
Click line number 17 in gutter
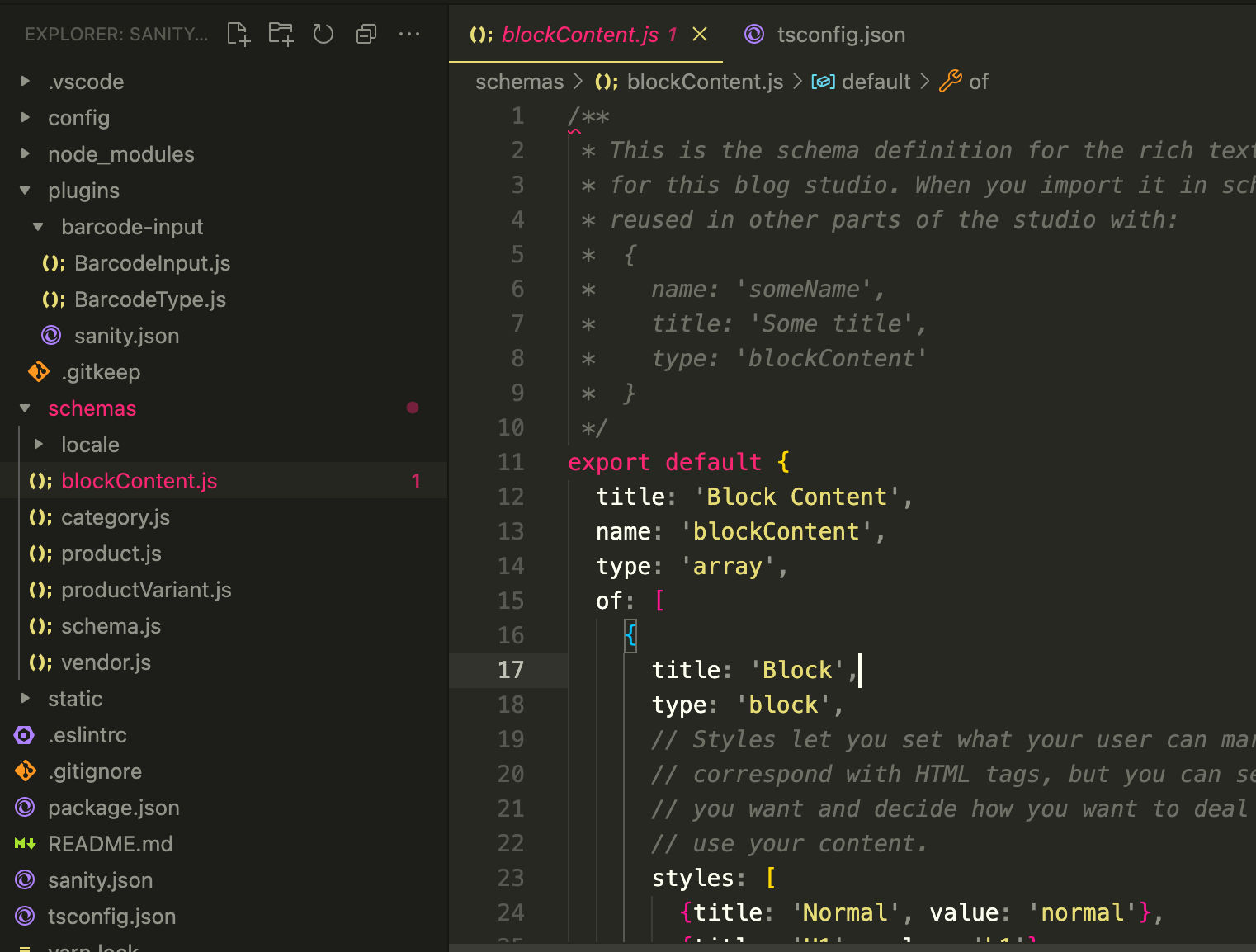point(511,670)
